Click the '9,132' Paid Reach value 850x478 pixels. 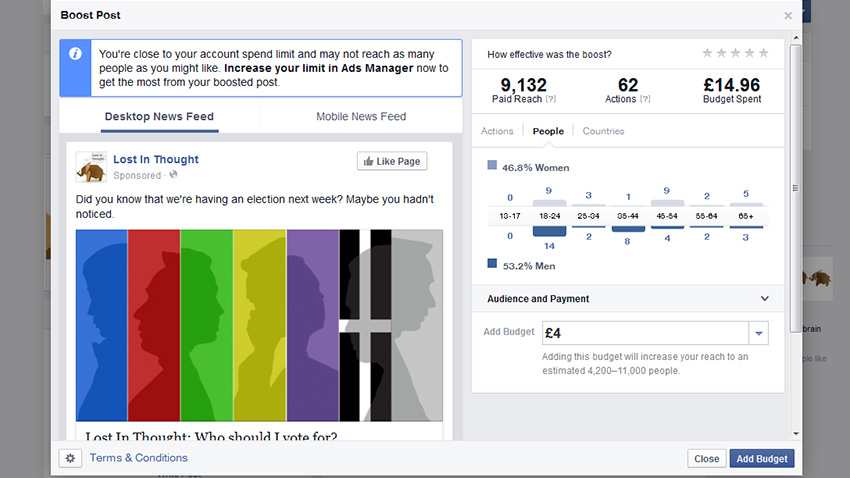[x=524, y=85]
